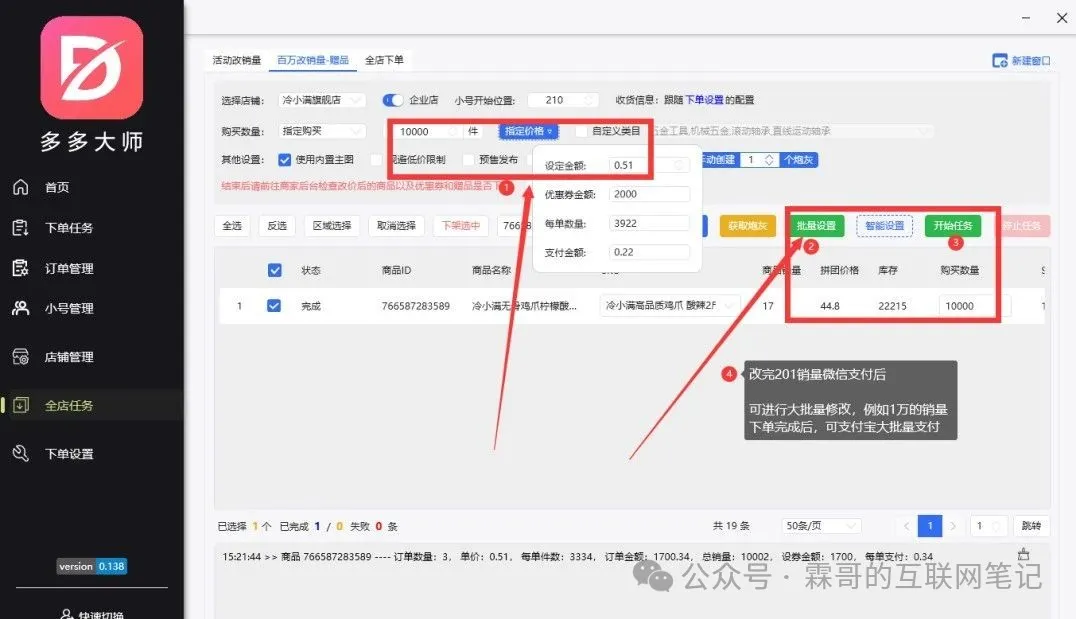The height and width of the screenshot is (619, 1076).
Task: Click the 首页 home icon in sidebar
Action: [x=20, y=187]
